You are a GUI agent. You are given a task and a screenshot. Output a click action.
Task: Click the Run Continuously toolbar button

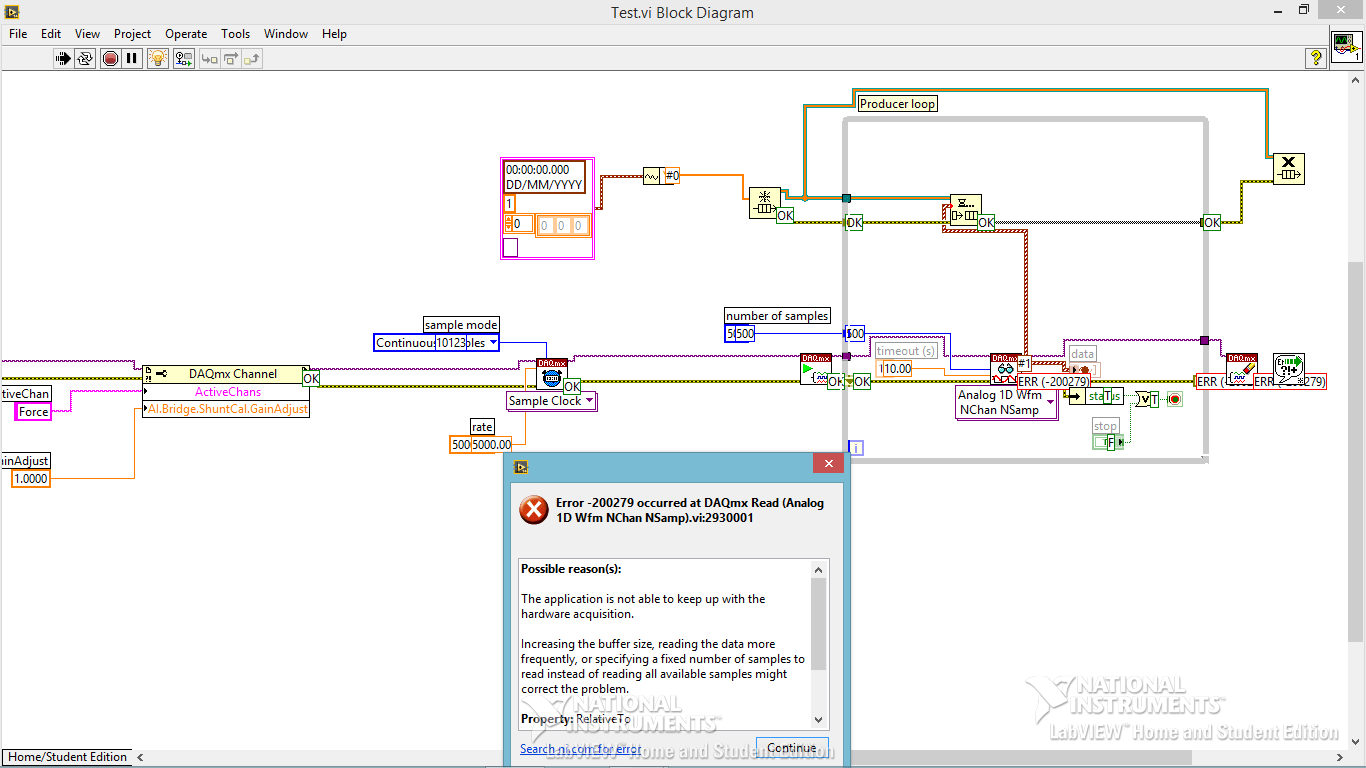pyautogui.click(x=85, y=59)
